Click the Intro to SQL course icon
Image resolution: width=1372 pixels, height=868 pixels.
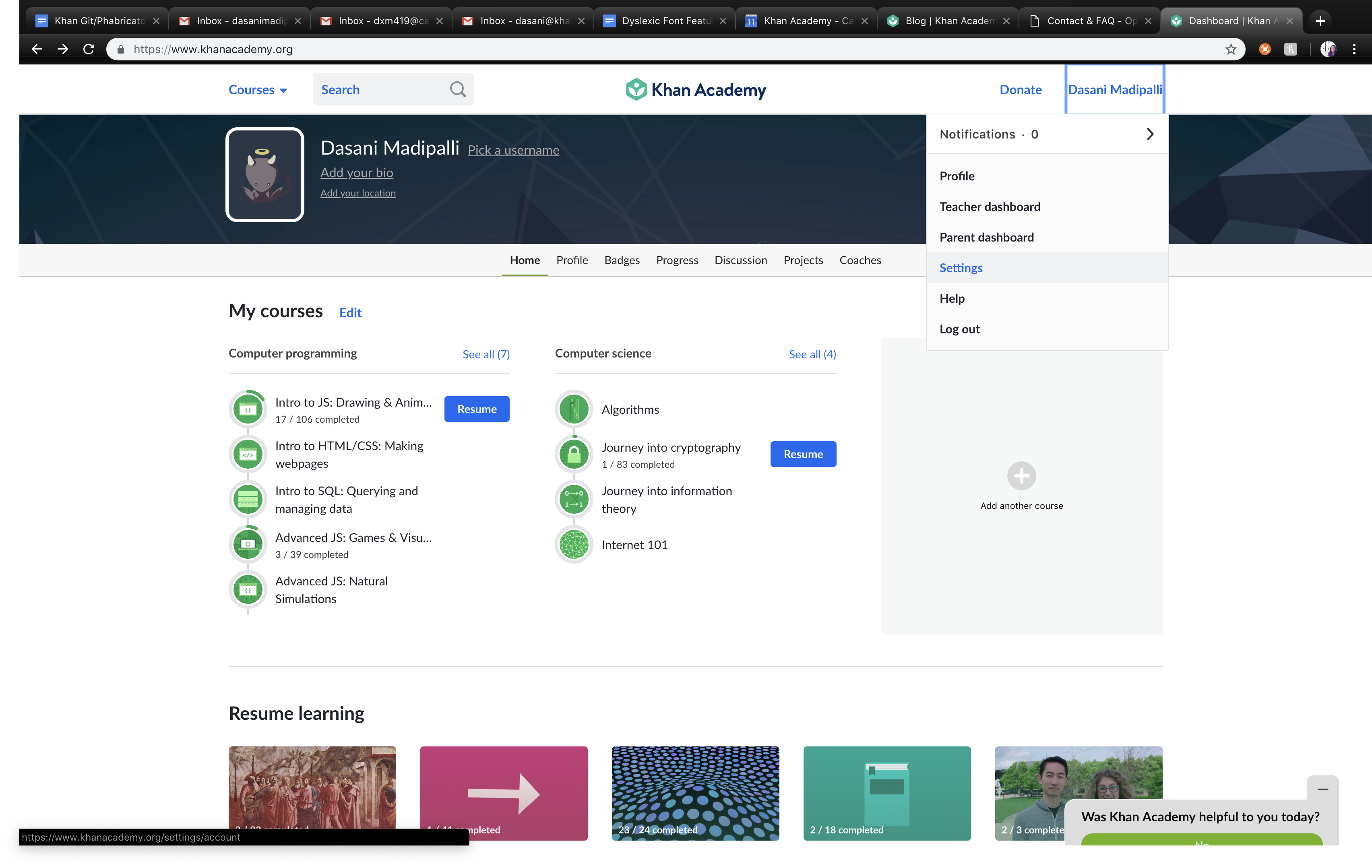click(x=248, y=499)
